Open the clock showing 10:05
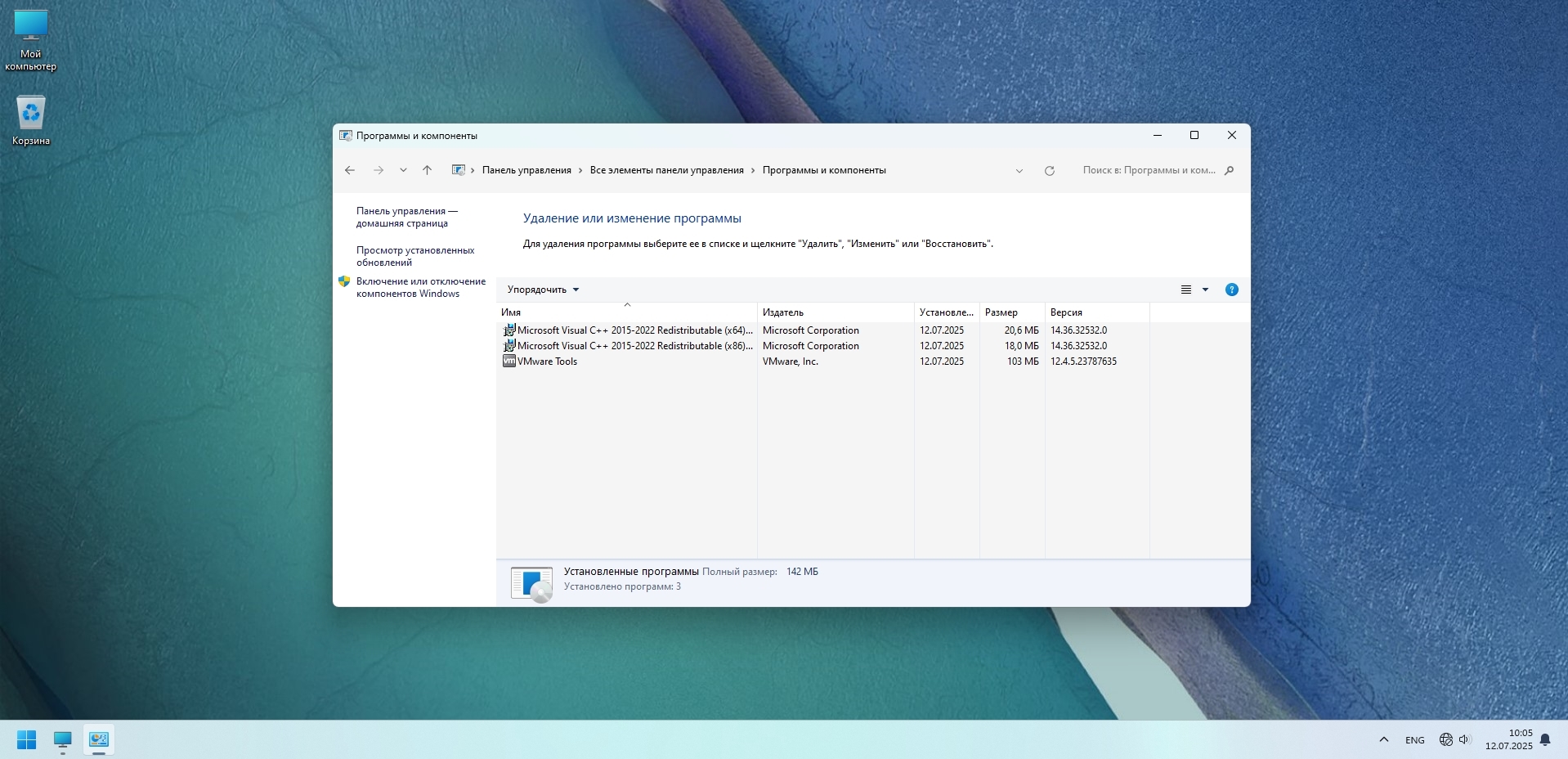Image resolution: width=1568 pixels, height=759 pixels. pos(1508,739)
